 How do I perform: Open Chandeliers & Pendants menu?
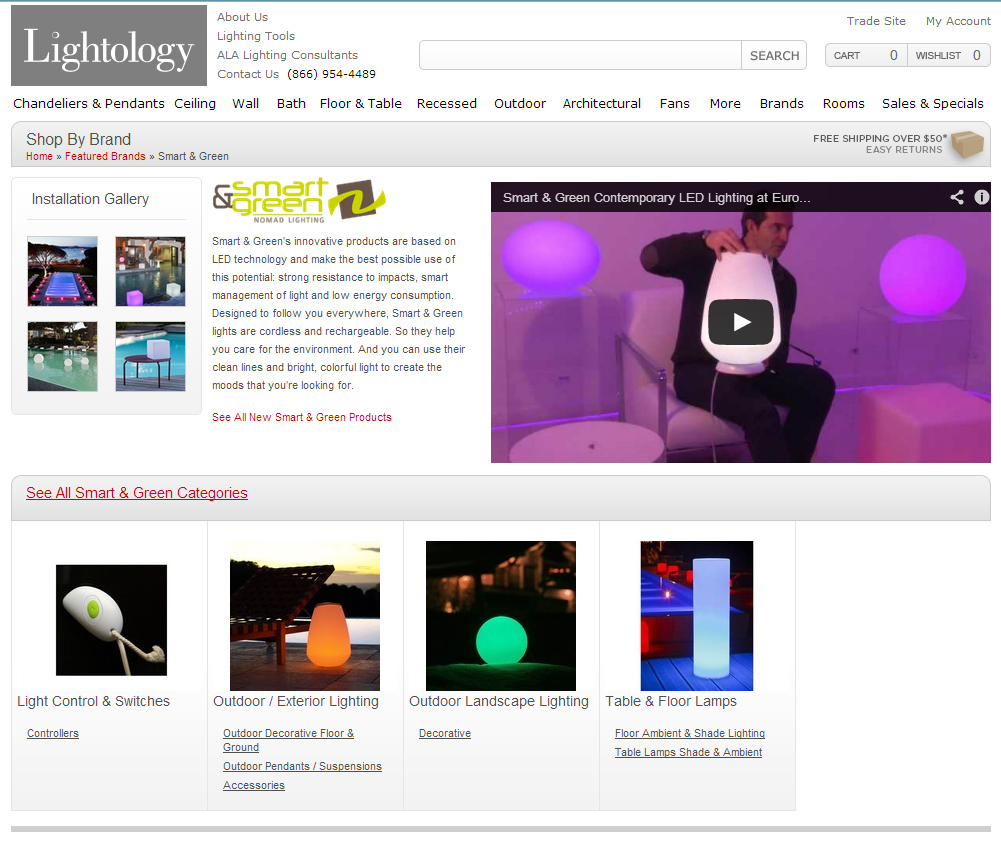click(89, 103)
